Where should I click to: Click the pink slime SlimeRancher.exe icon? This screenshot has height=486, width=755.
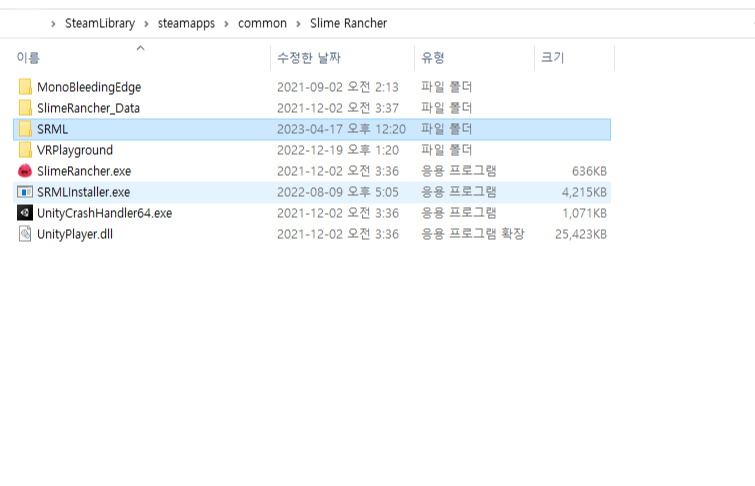25,171
